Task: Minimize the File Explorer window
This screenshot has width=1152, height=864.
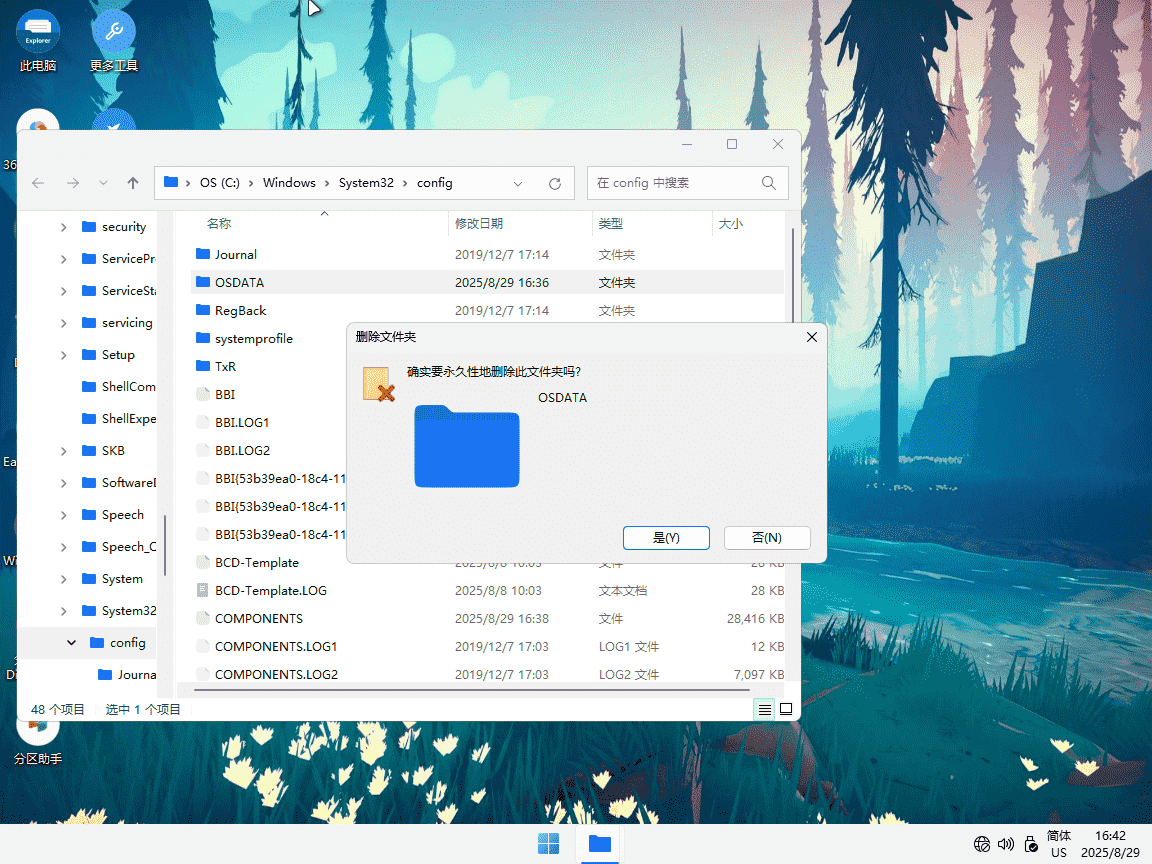Action: tap(687, 145)
